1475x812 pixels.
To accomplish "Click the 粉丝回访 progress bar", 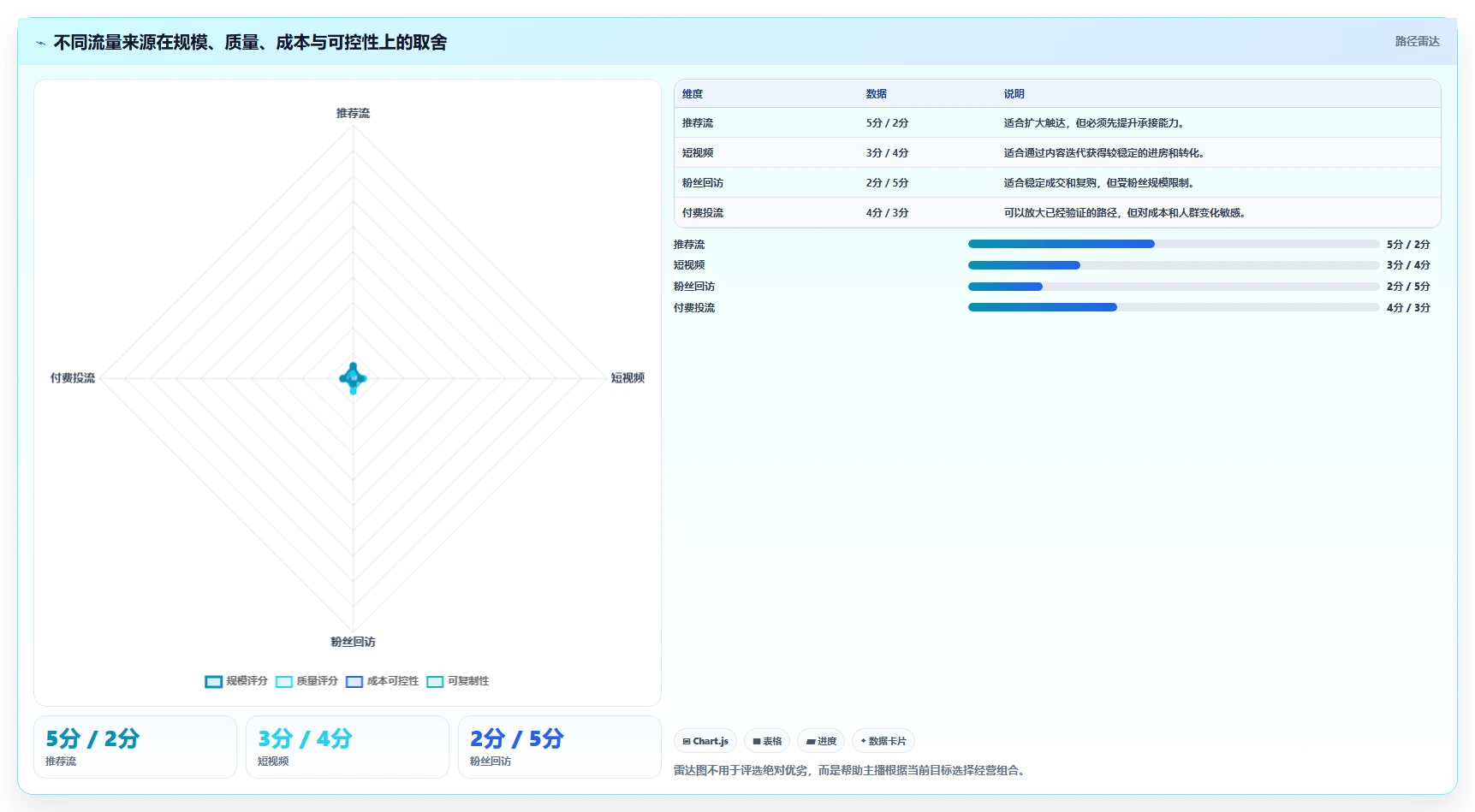I will pyautogui.click(x=1174, y=287).
